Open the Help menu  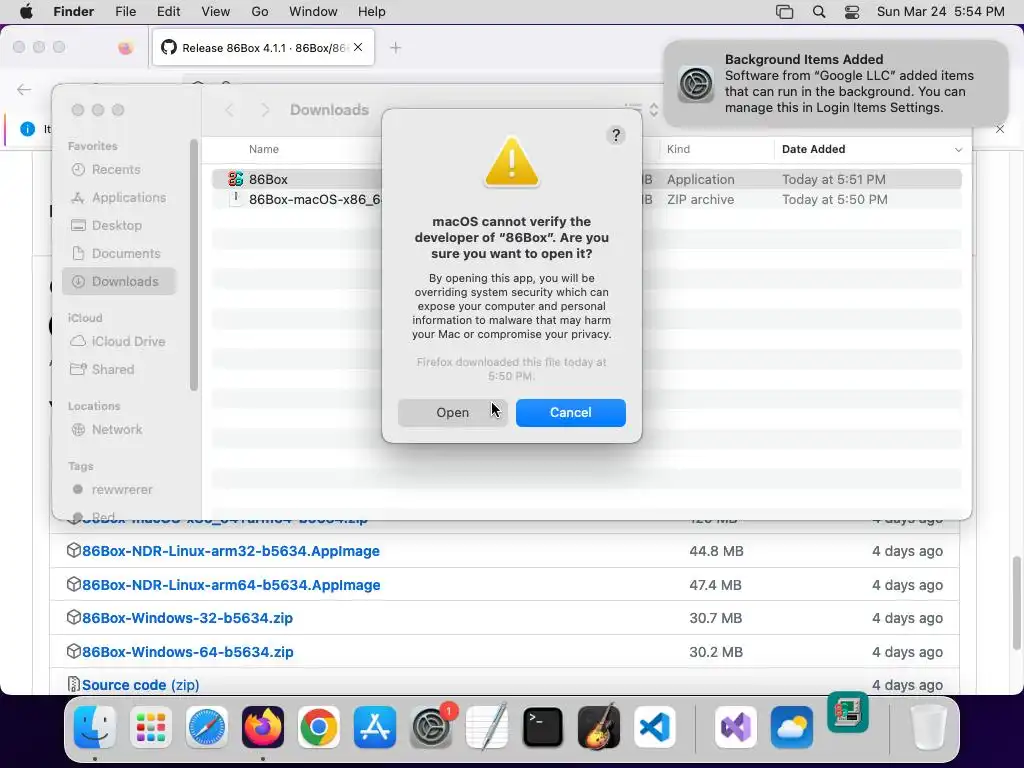click(372, 12)
